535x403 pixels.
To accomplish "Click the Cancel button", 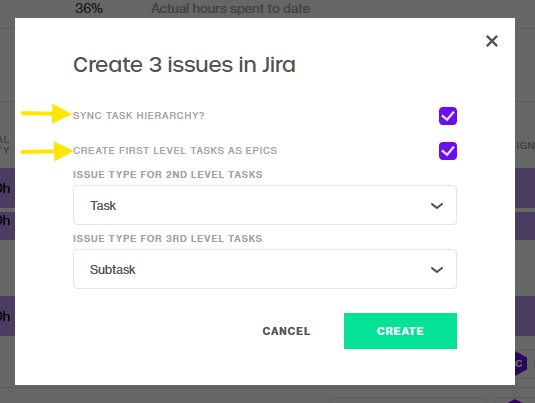I will [x=286, y=331].
